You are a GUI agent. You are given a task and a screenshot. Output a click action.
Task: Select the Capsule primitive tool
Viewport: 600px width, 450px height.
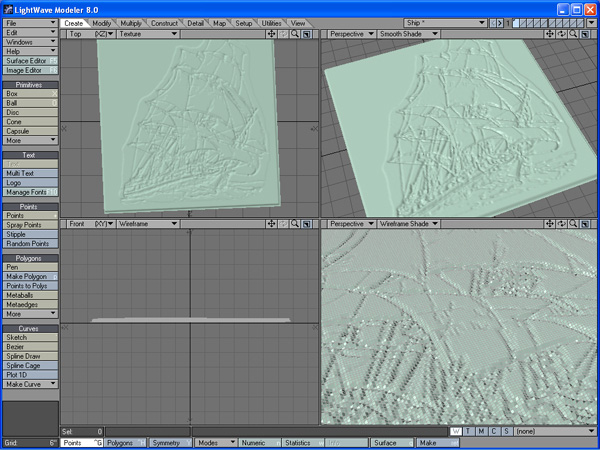tap(30, 131)
